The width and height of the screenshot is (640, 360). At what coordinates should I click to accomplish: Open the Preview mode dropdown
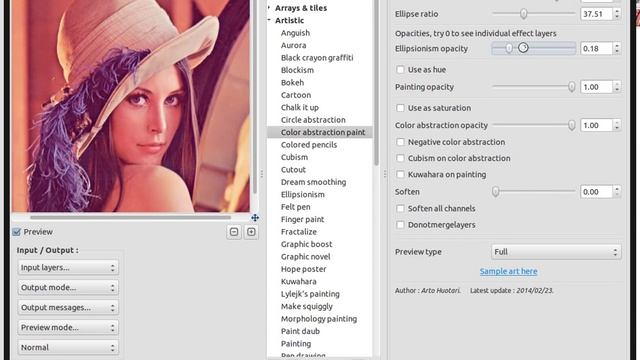(68, 327)
